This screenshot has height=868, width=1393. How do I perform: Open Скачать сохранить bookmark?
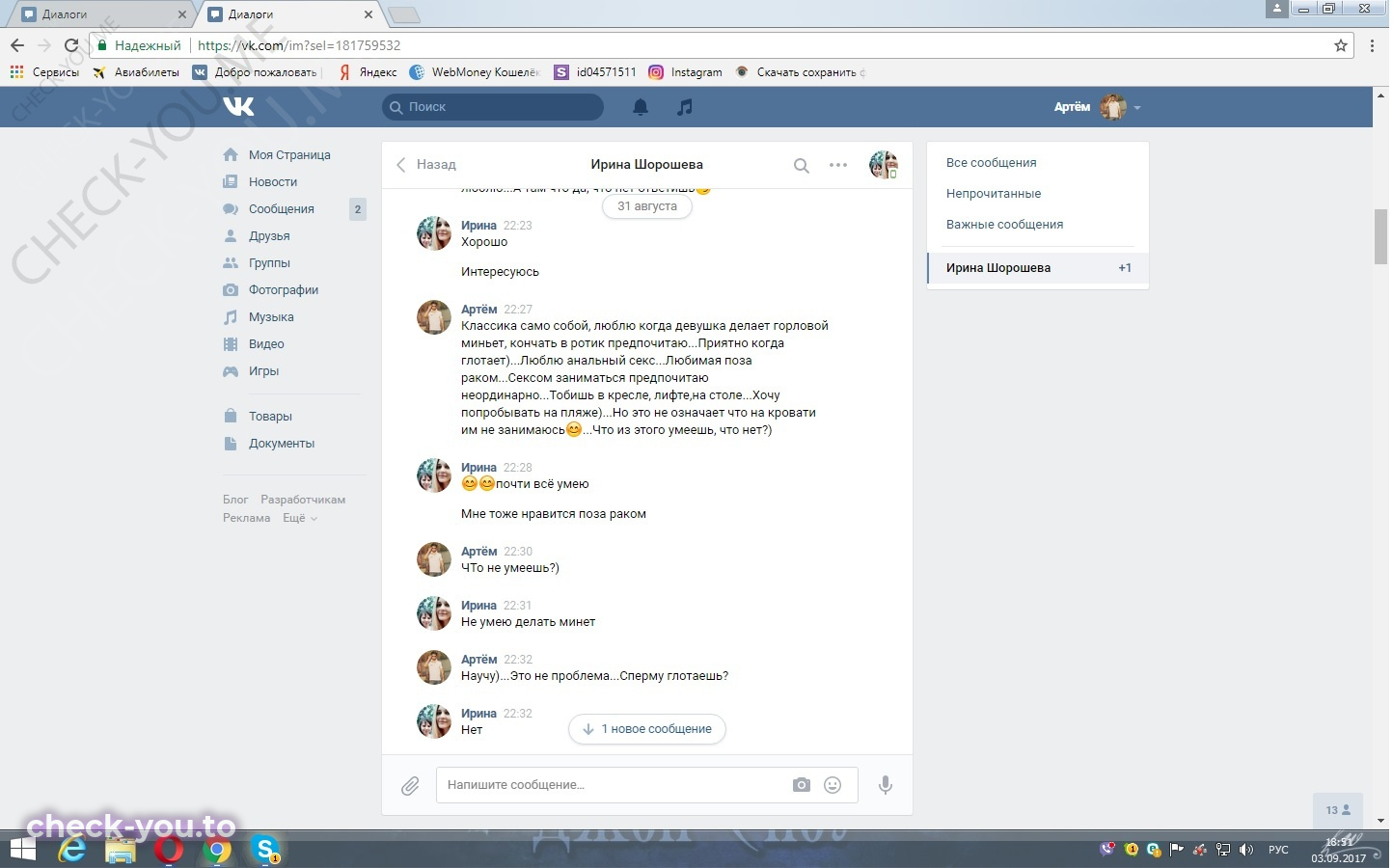[x=801, y=72]
